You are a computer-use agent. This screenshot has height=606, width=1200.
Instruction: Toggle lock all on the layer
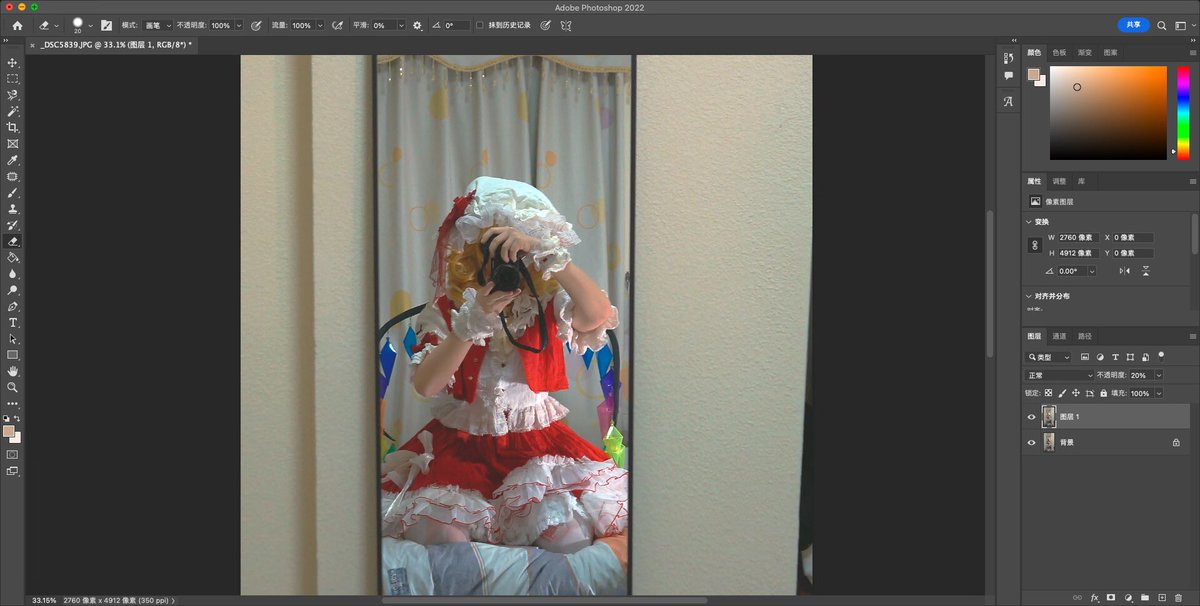1103,394
